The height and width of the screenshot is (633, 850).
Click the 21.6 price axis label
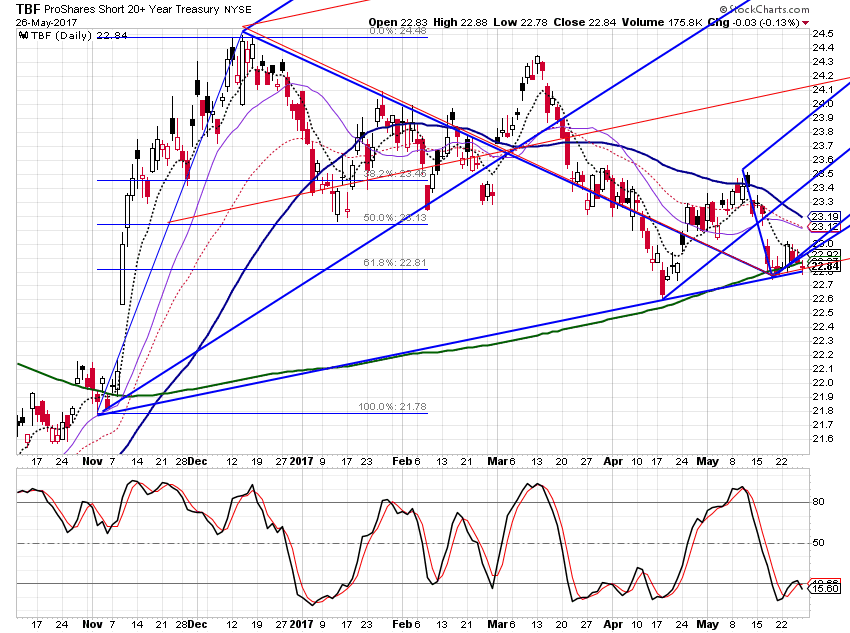click(823, 438)
